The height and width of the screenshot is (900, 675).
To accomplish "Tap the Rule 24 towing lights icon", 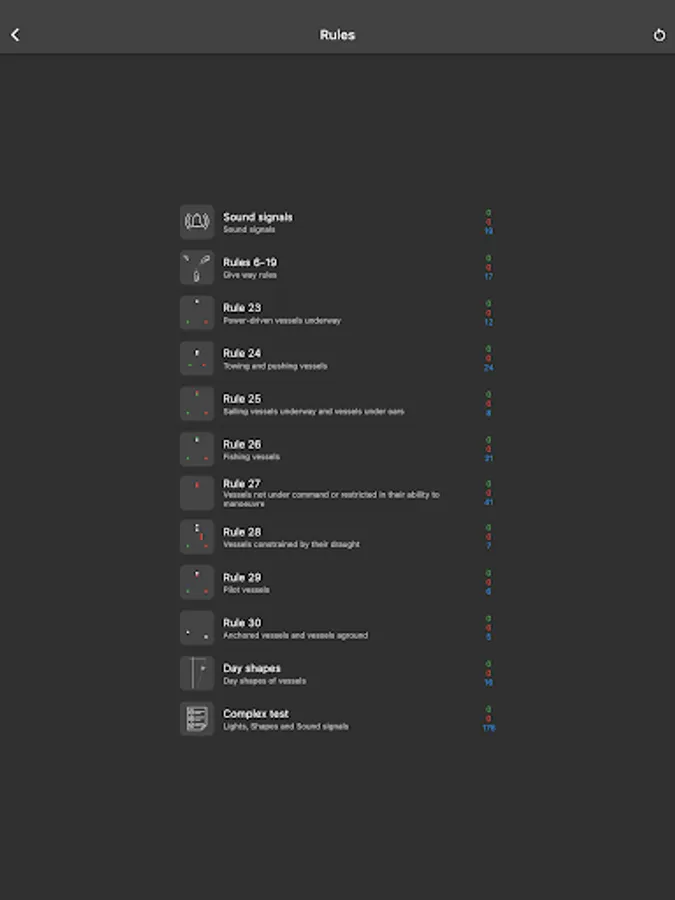I will point(197,358).
